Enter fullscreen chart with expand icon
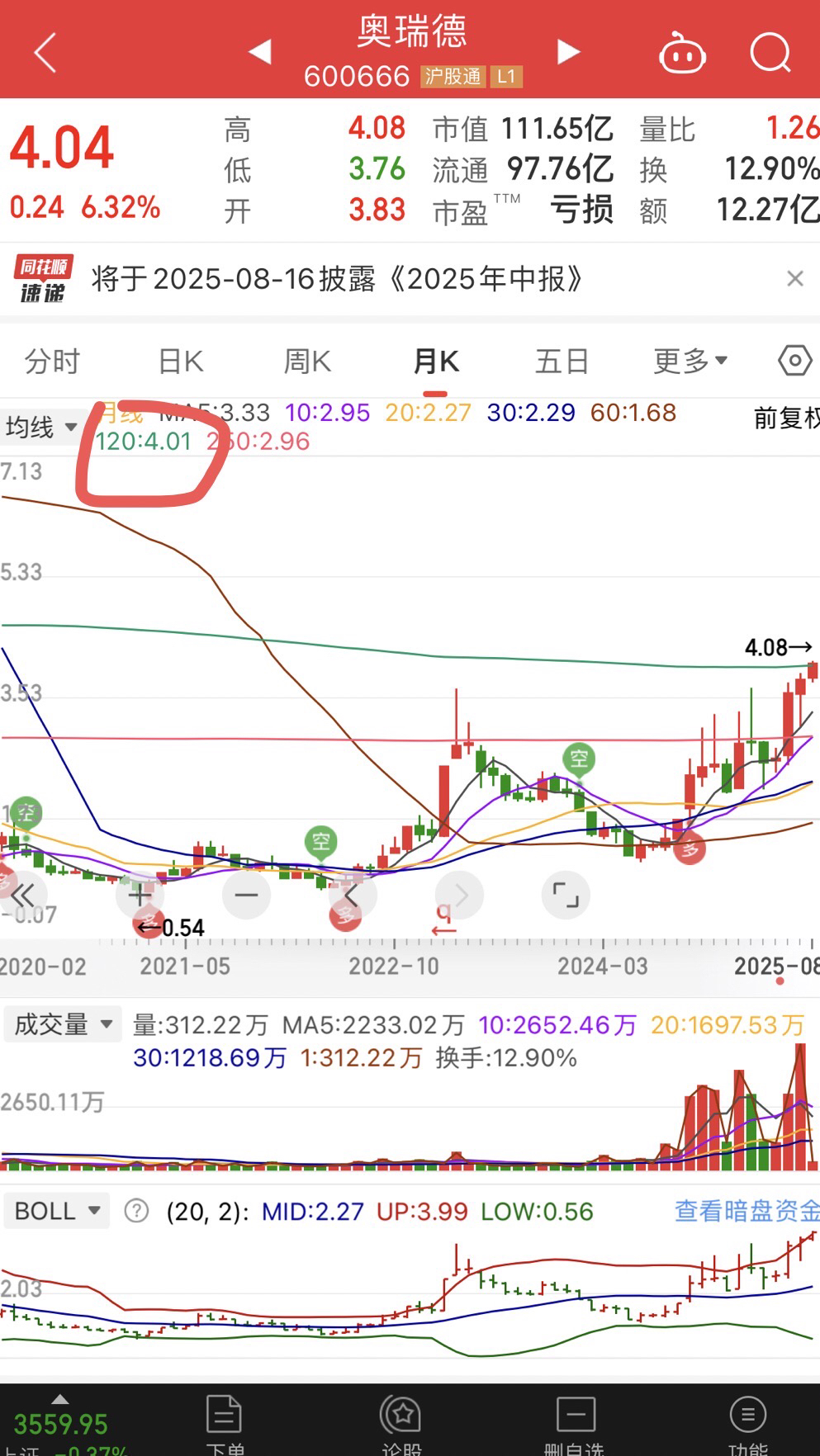Screen dimensions: 820x1456 pos(566,896)
